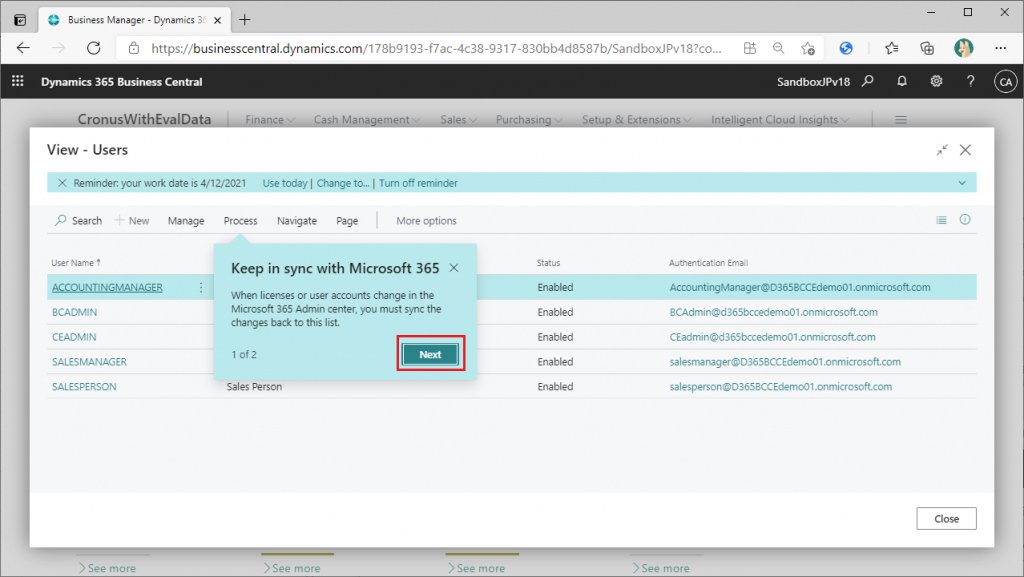
Task: Open the hamburger navigation menu icon
Action: (901, 119)
